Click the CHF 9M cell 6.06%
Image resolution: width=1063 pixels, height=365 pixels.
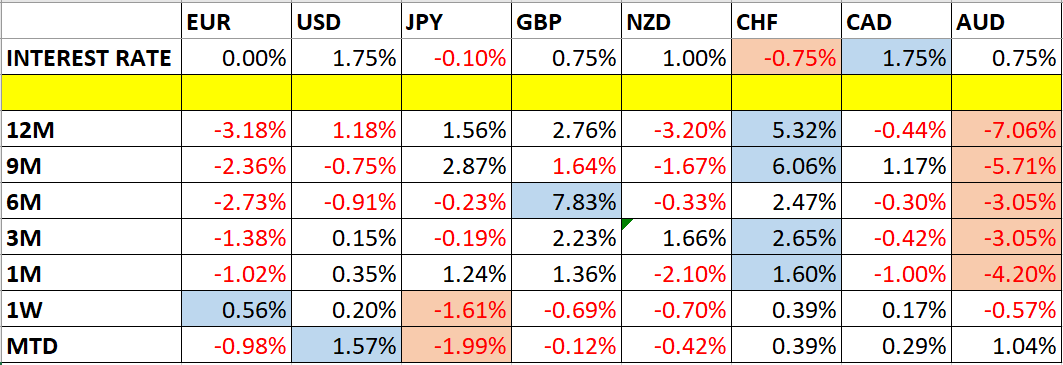pyautogui.click(x=786, y=165)
